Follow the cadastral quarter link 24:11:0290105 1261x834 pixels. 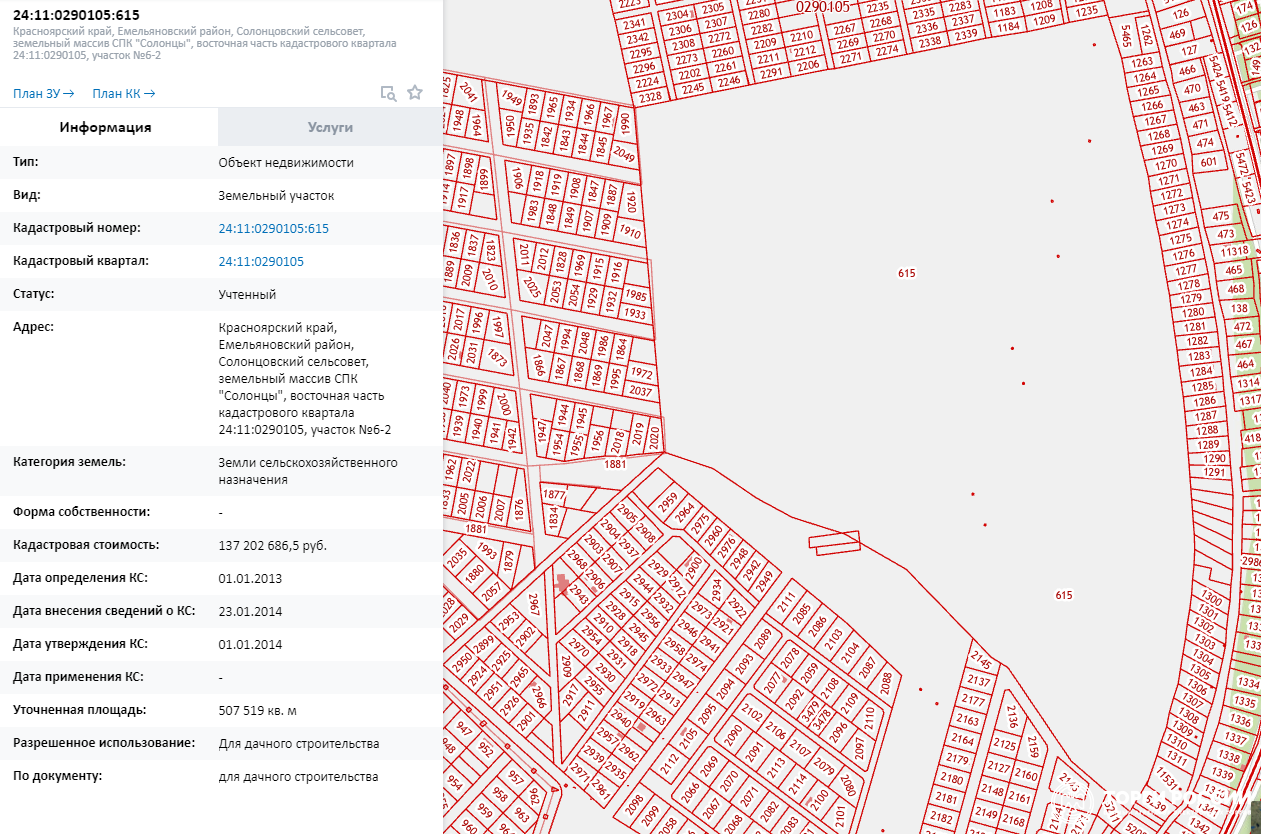tap(261, 261)
